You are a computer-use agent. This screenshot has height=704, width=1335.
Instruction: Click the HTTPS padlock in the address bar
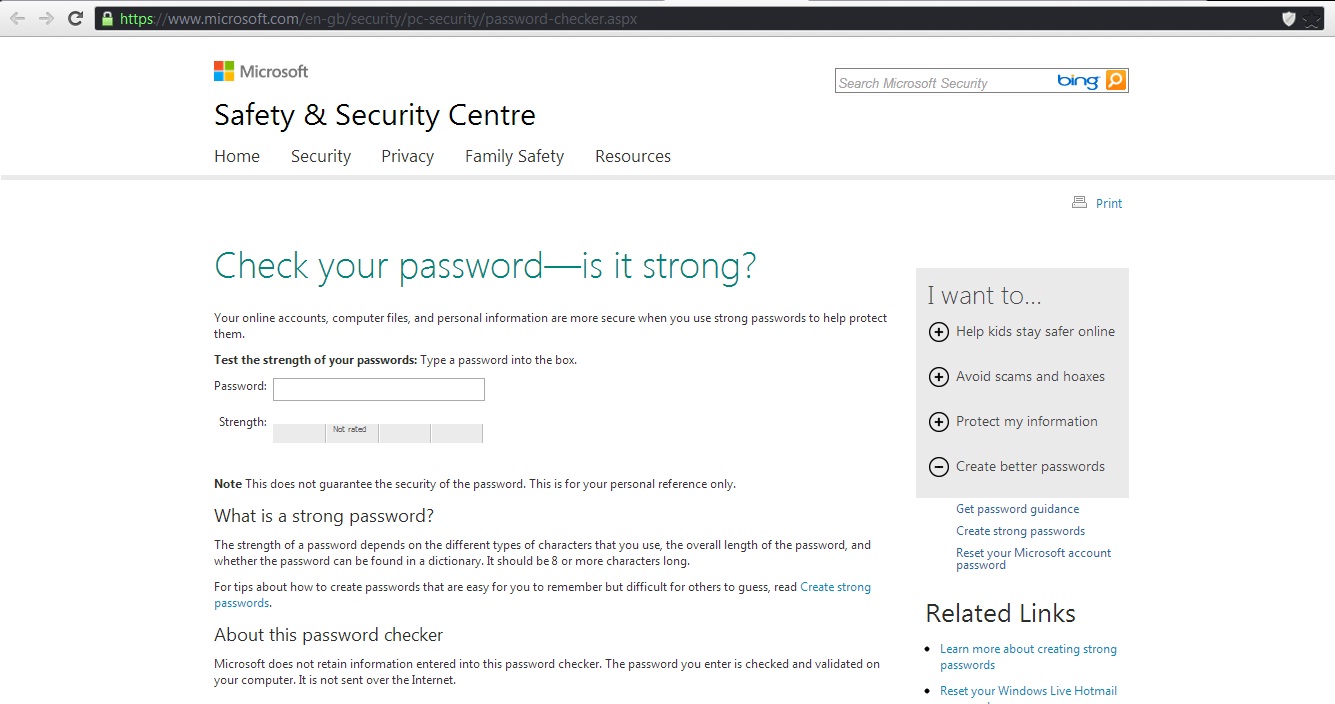tap(107, 18)
